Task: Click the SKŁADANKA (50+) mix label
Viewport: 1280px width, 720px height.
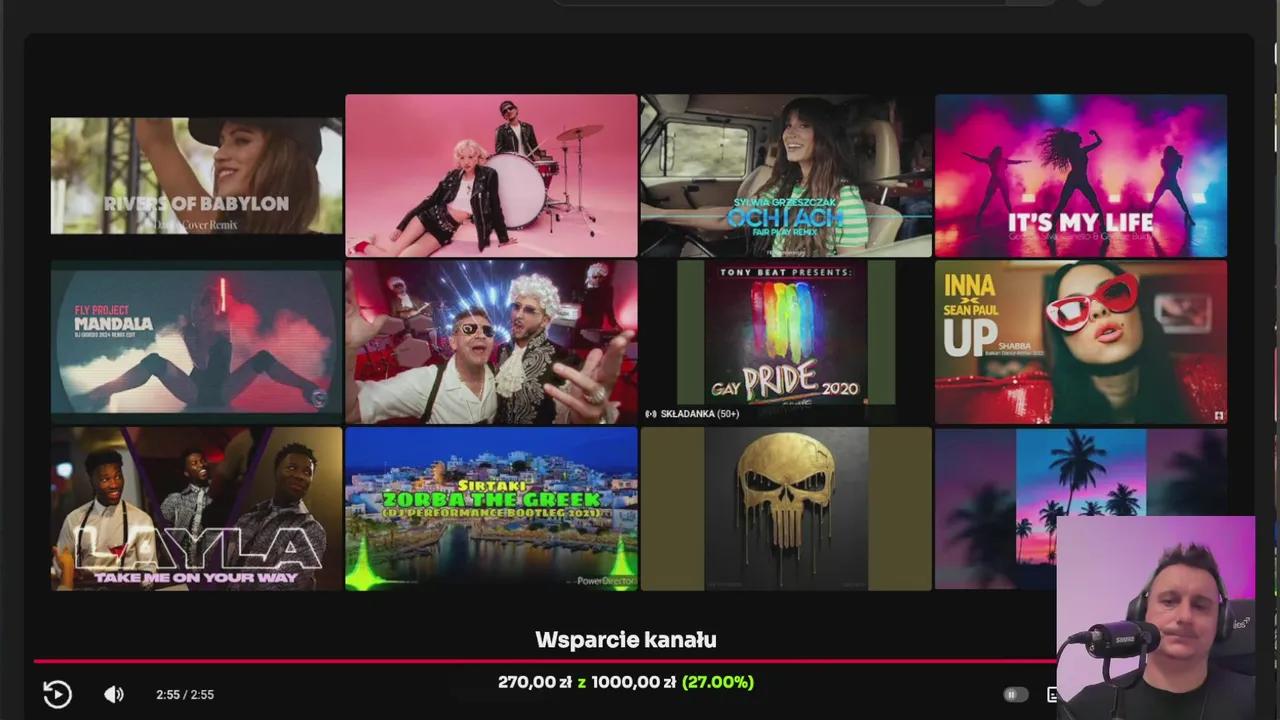Action: click(x=692, y=414)
